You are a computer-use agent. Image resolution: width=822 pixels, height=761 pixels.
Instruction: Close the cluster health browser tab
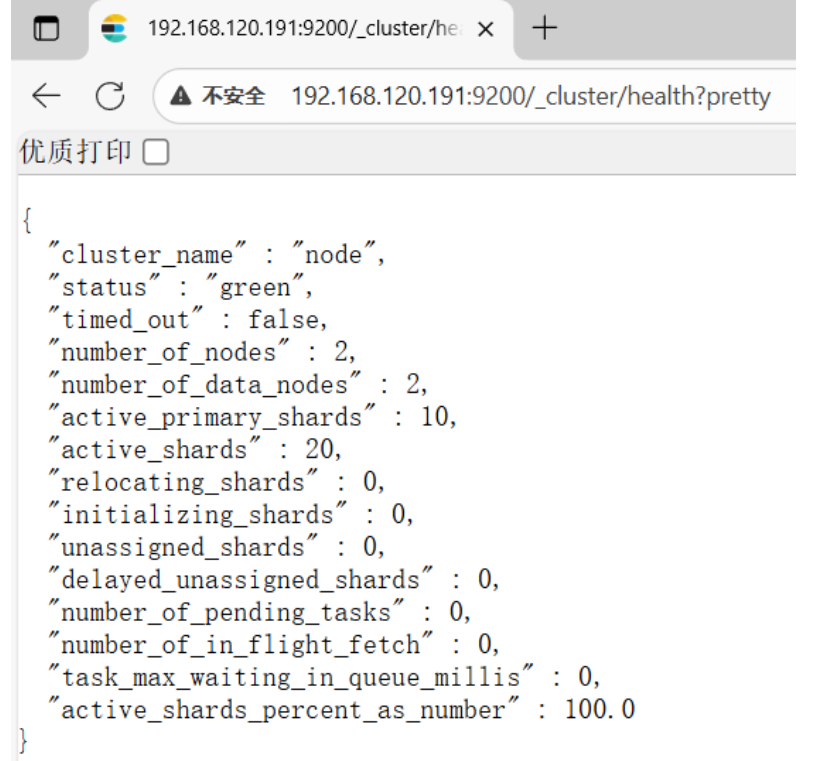pyautogui.click(x=486, y=29)
